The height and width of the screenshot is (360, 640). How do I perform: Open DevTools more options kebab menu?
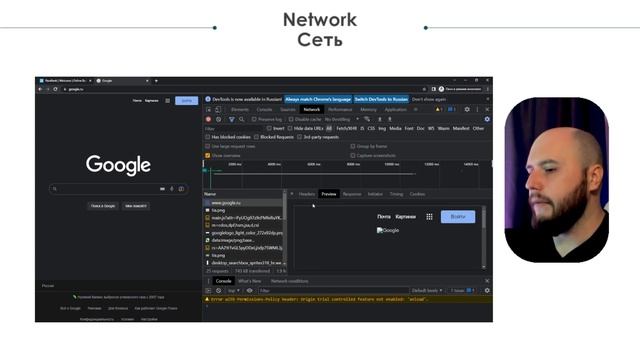477,109
